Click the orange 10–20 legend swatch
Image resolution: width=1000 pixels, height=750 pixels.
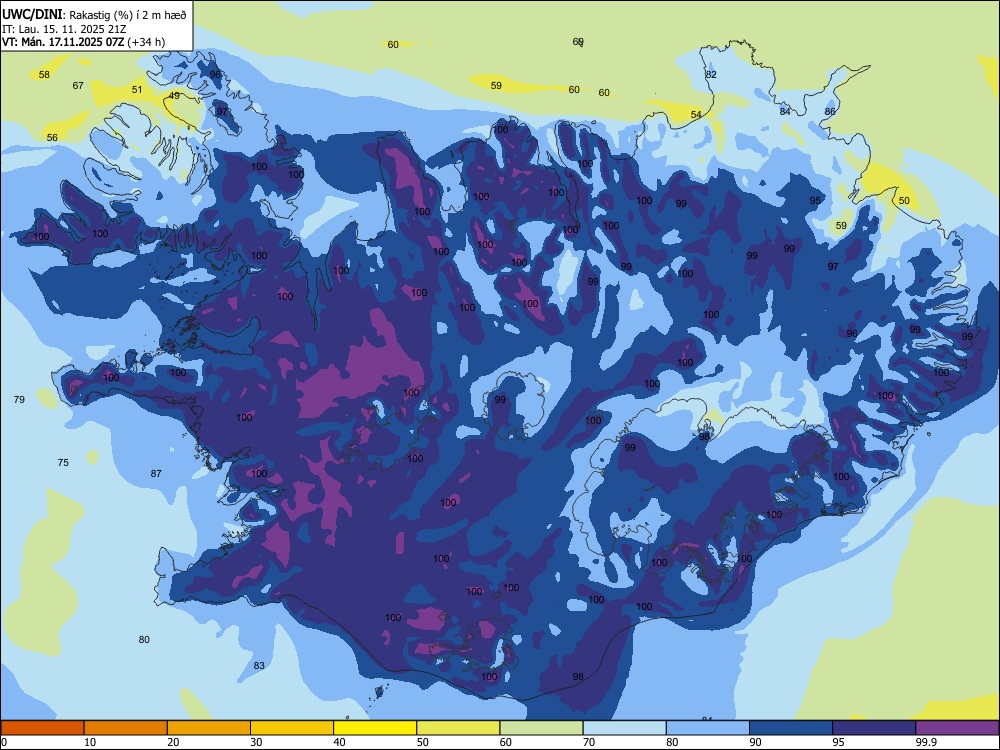pos(126,728)
